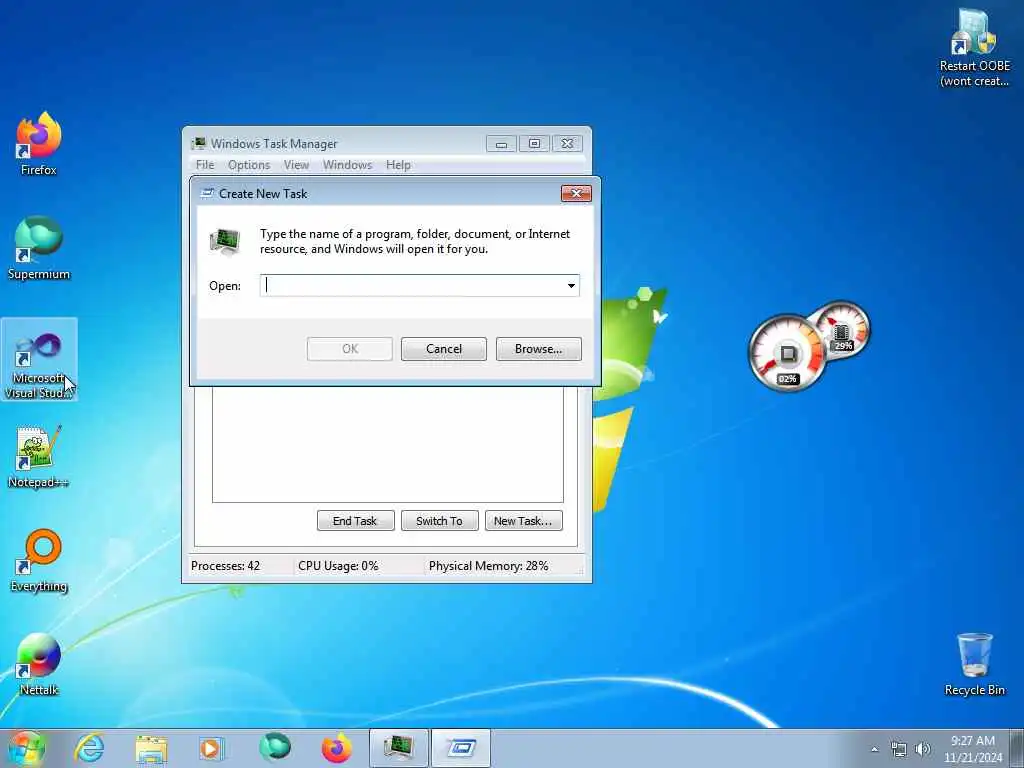1024x768 pixels.
Task: Minimize the Windows Task Manager window
Action: click(501, 144)
